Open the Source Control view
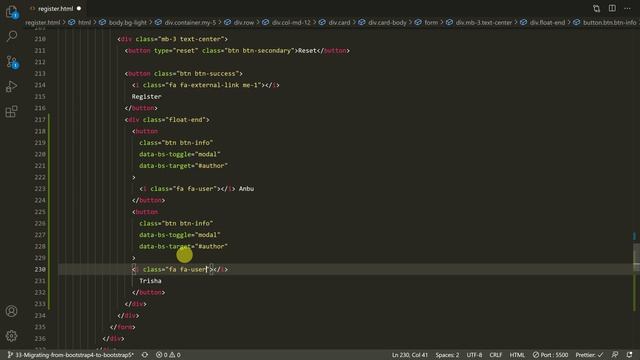The height and width of the screenshot is (360, 640). [x=11, y=62]
